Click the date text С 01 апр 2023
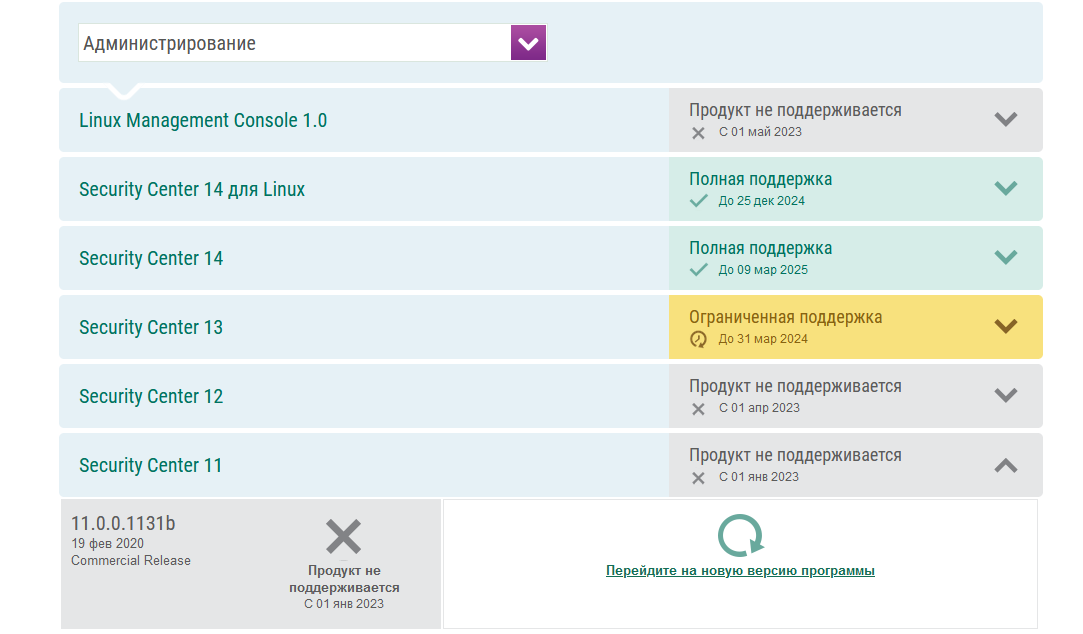The height and width of the screenshot is (634, 1083). 759,407
